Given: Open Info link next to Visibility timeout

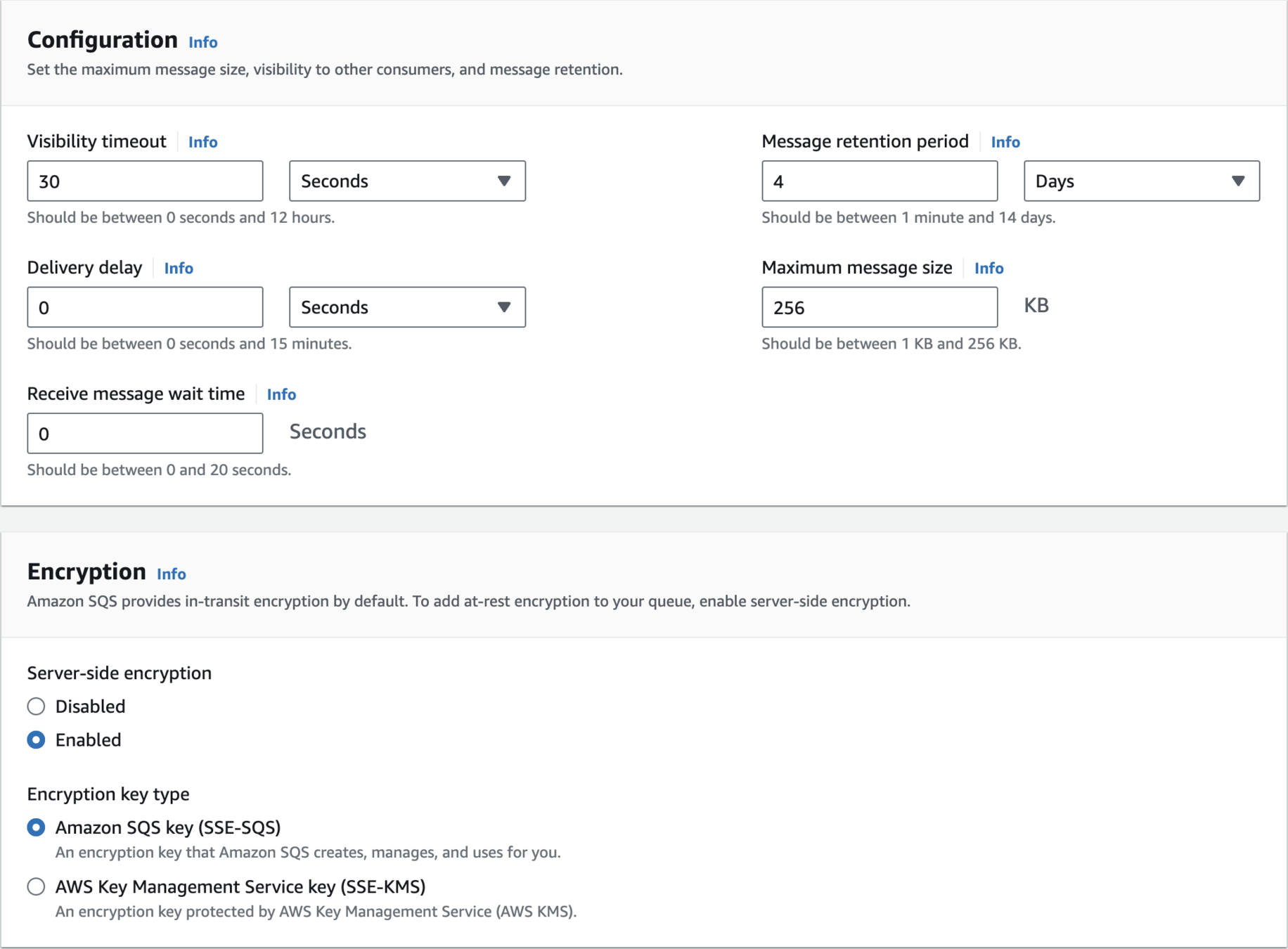Looking at the screenshot, I should pos(202,142).
